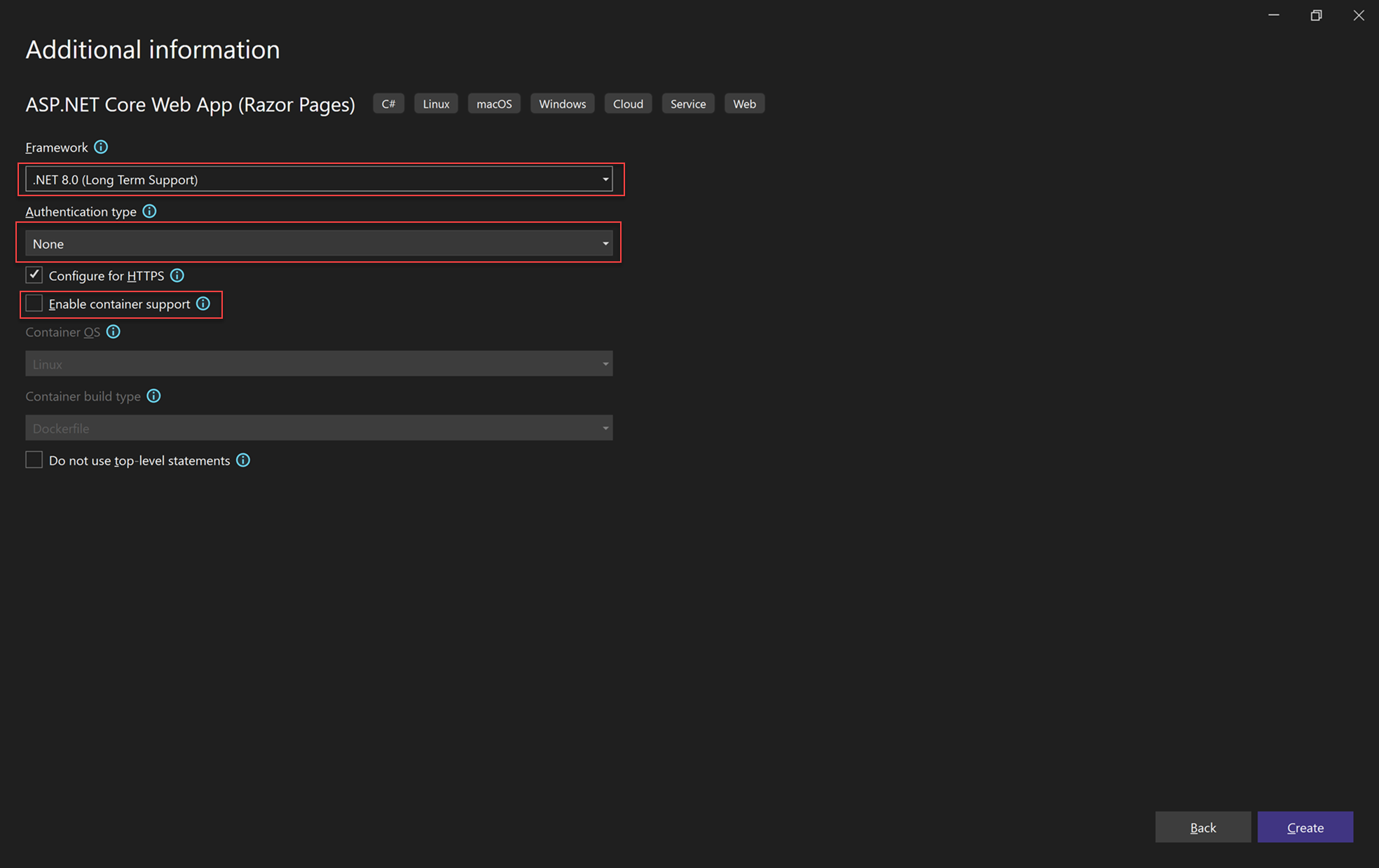Click the C# language tag icon
Image resolution: width=1379 pixels, height=868 pixels.
tap(387, 103)
